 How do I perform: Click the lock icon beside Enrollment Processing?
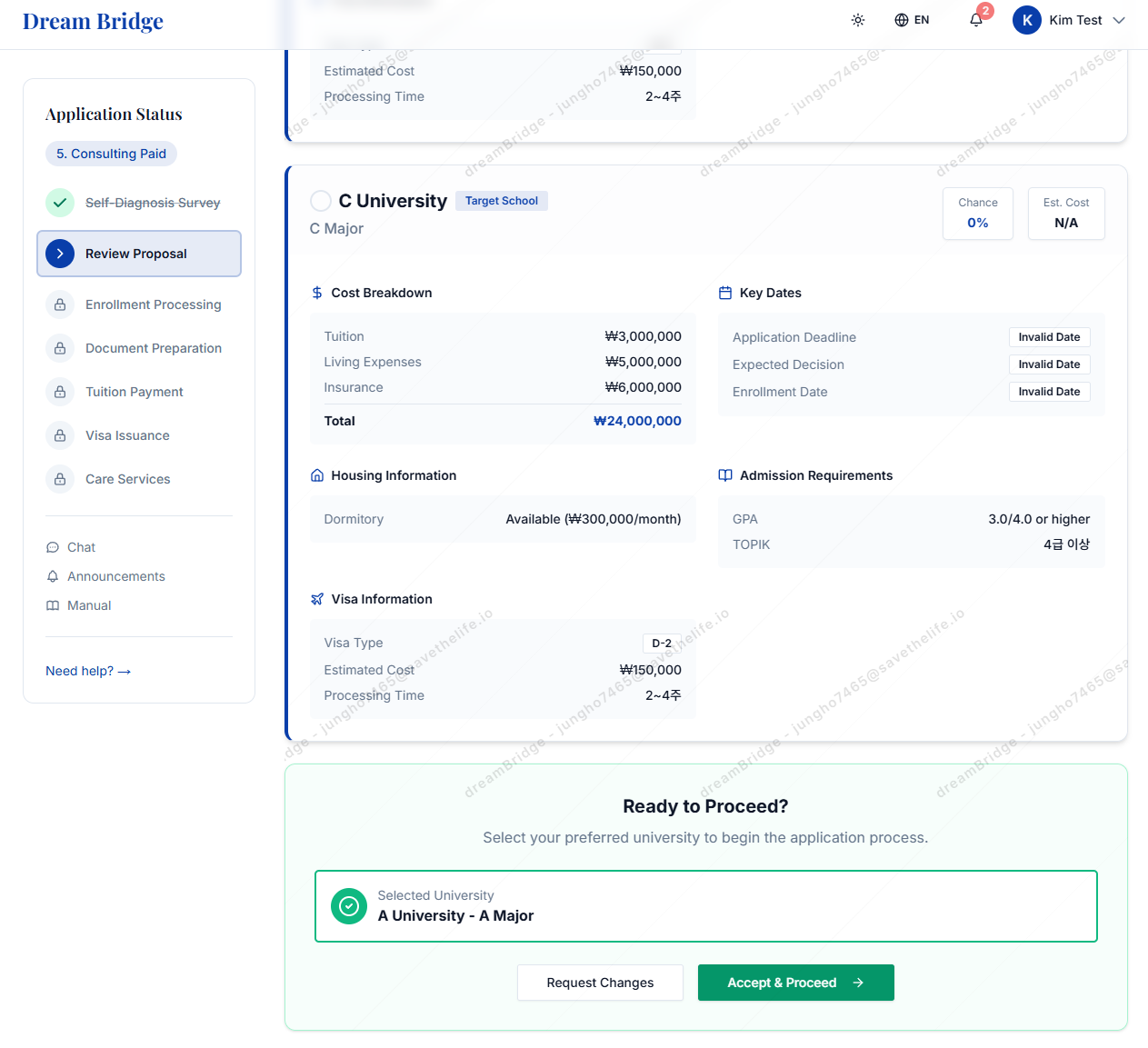pos(60,304)
